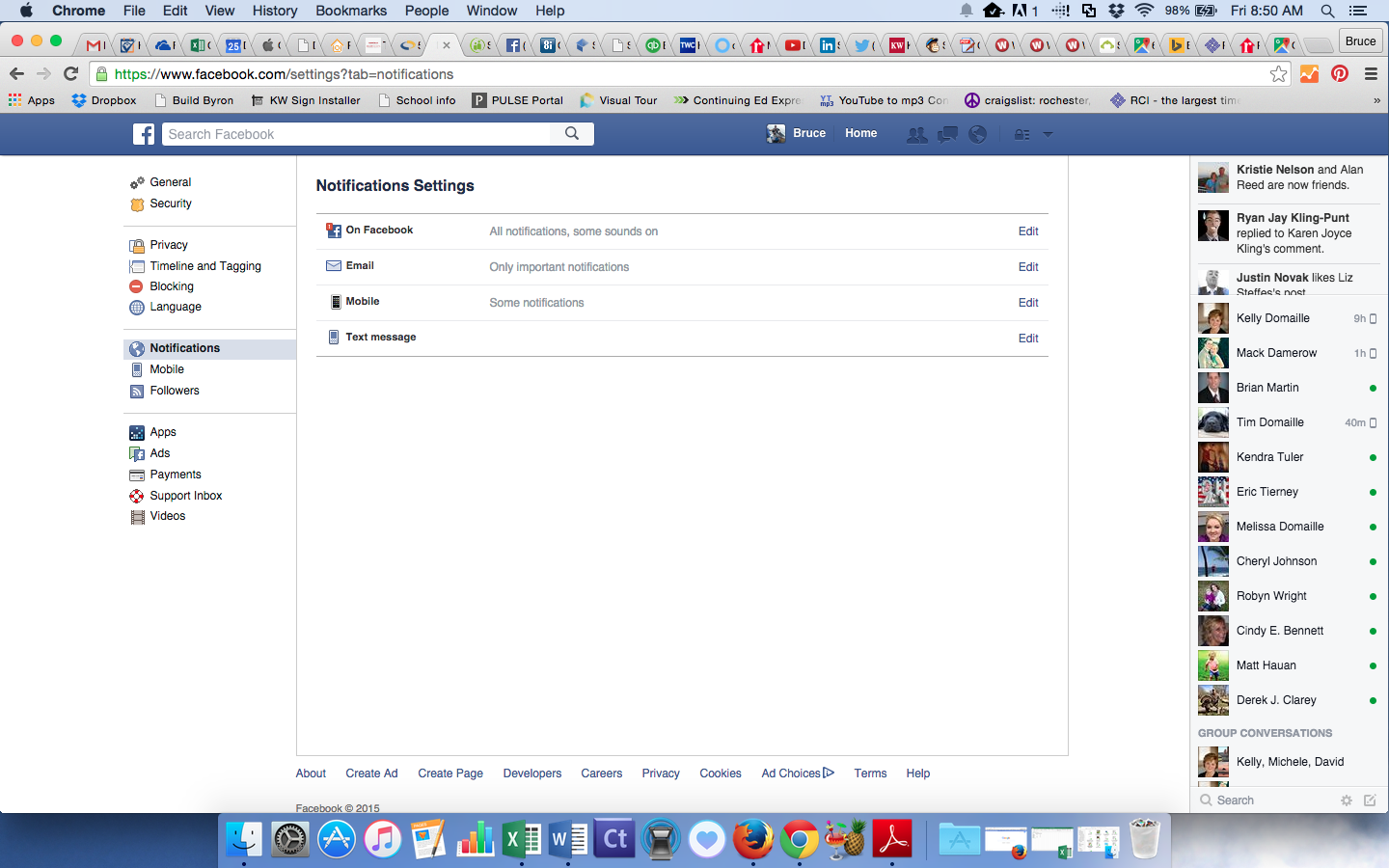This screenshot has height=868, width=1389.
Task: Click Chrome back arrow
Action: click(16, 73)
